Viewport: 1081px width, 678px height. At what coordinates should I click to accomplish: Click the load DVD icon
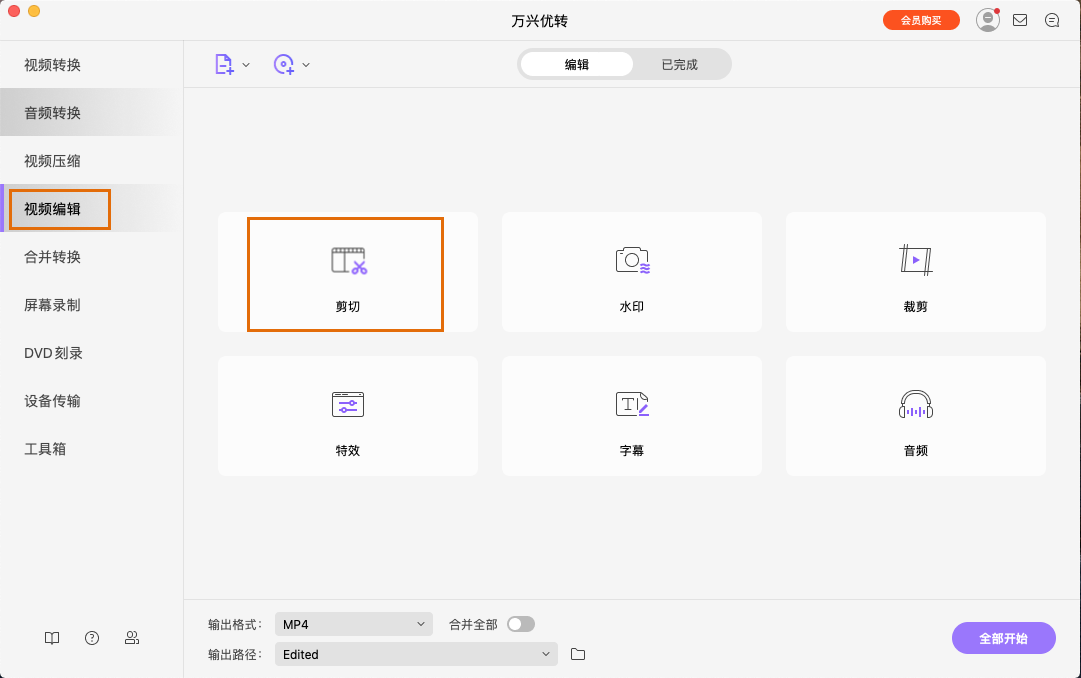(285, 63)
